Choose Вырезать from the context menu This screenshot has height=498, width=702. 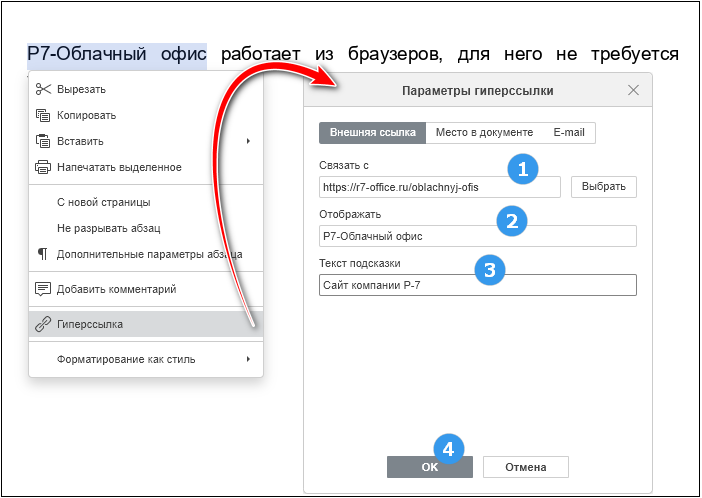(x=146, y=89)
